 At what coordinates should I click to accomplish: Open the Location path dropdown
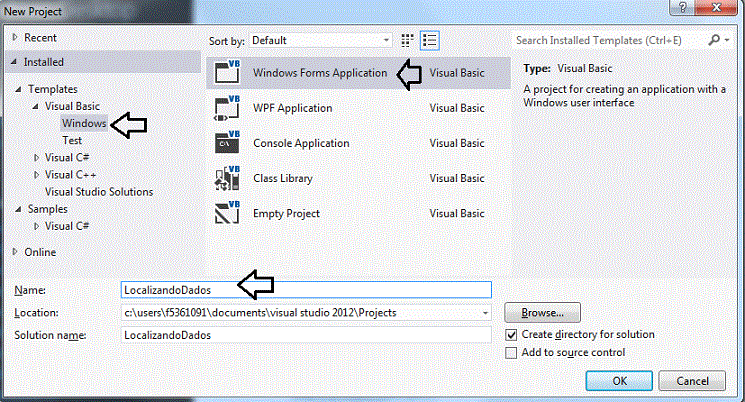485,313
